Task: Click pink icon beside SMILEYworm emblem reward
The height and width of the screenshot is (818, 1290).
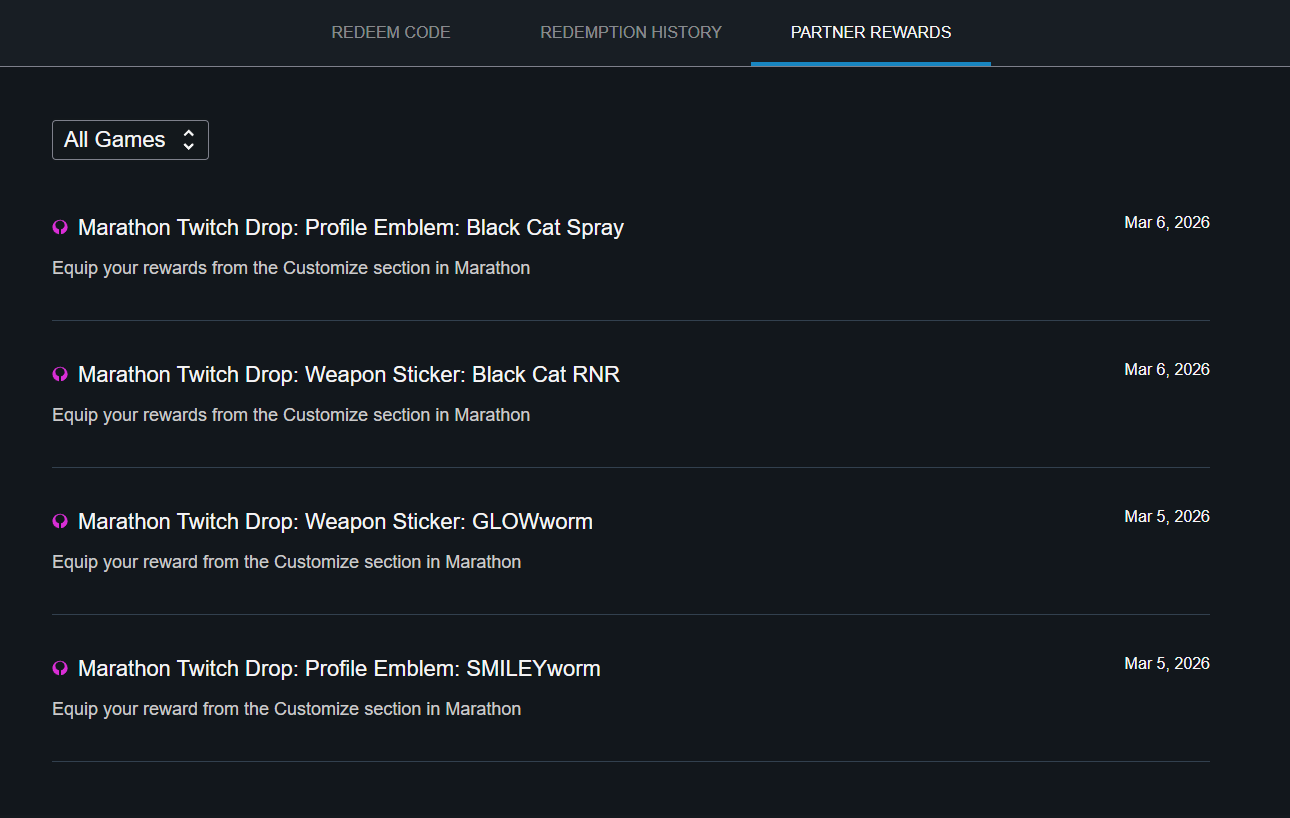Action: 60,669
